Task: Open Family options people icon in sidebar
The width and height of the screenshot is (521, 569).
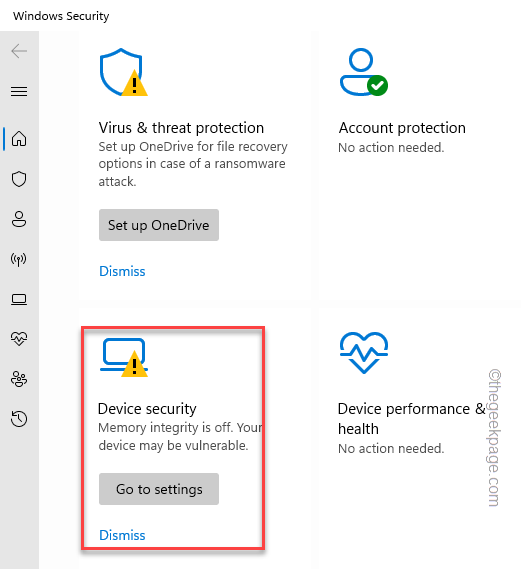Action: pyautogui.click(x=19, y=379)
